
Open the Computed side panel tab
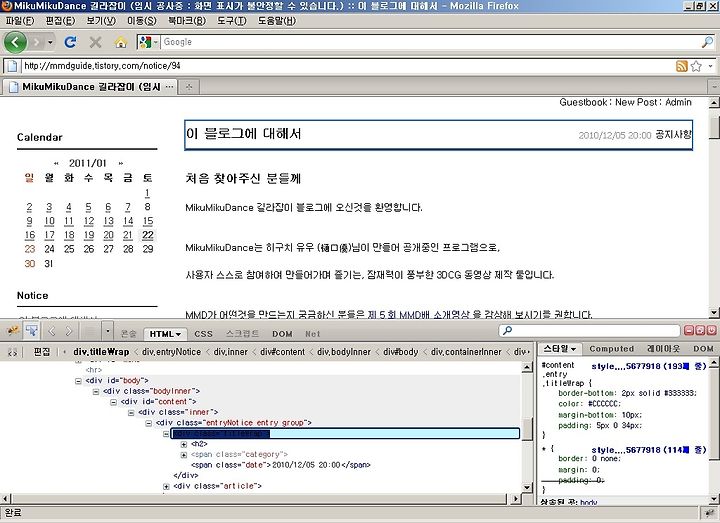coord(611,349)
